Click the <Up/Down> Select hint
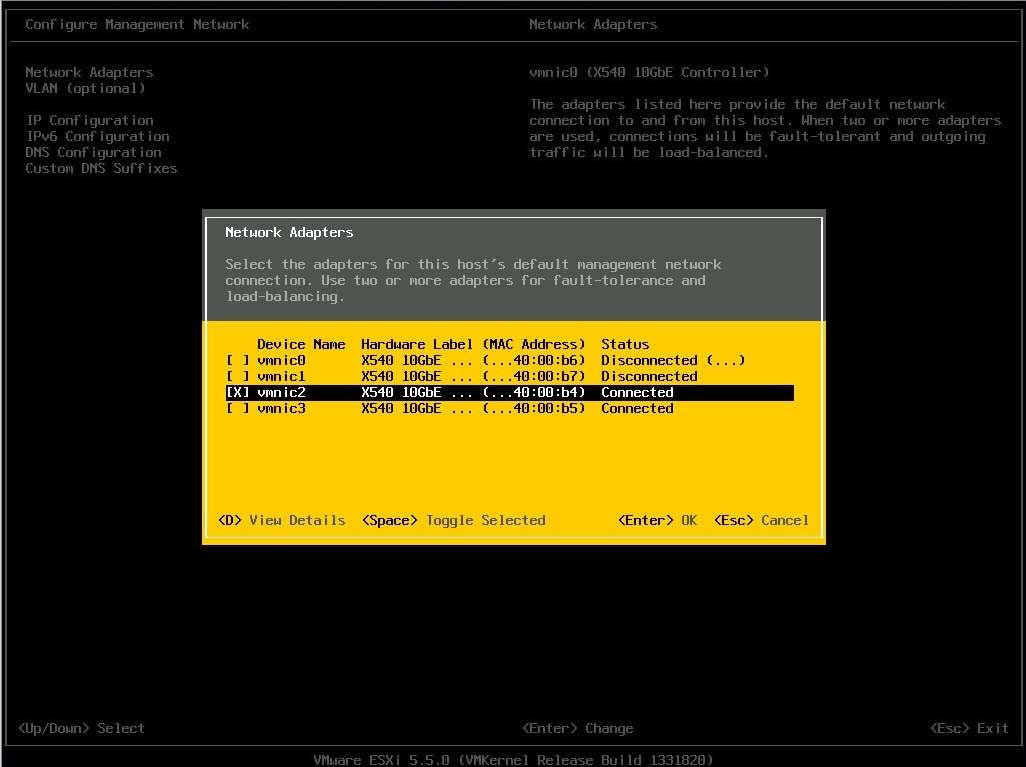Image resolution: width=1026 pixels, height=767 pixels. [81, 728]
